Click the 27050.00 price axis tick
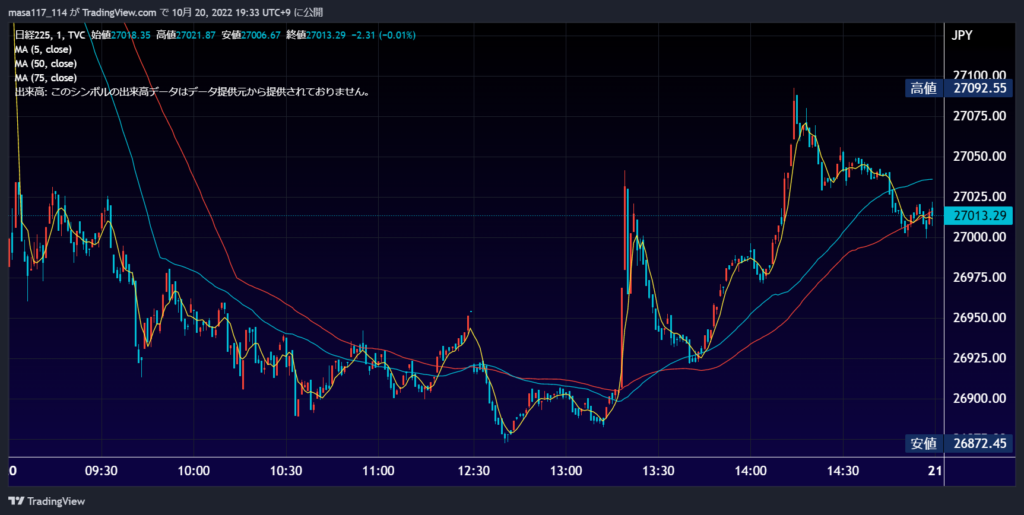The width and height of the screenshot is (1024, 515). point(980,157)
